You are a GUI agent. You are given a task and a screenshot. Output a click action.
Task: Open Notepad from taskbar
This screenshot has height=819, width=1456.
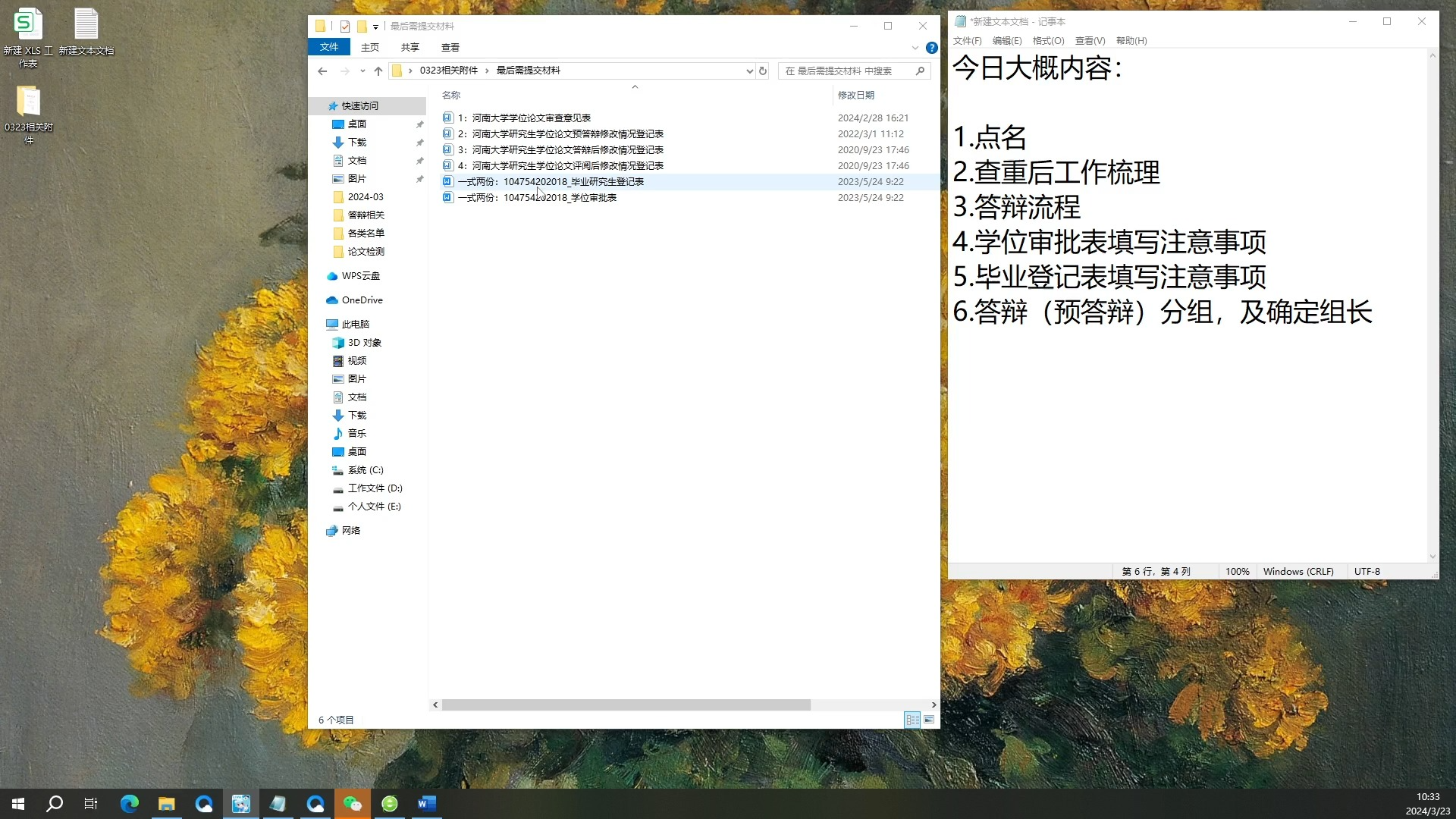(x=278, y=804)
